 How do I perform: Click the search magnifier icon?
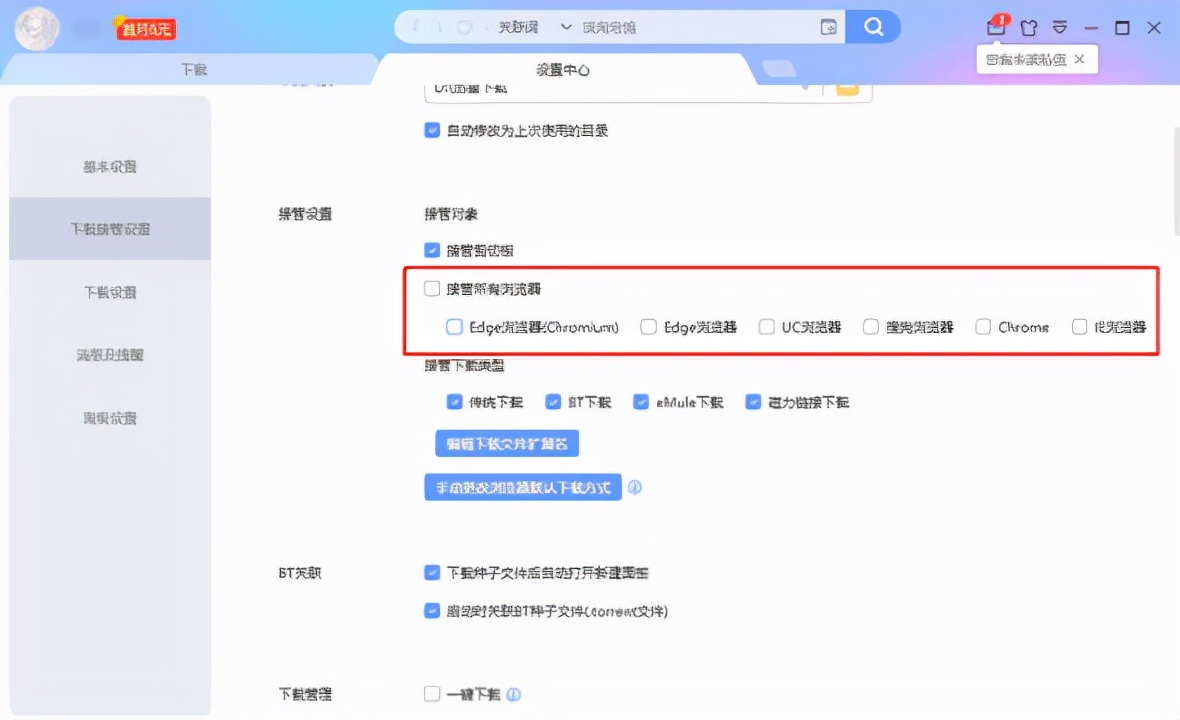click(x=871, y=28)
